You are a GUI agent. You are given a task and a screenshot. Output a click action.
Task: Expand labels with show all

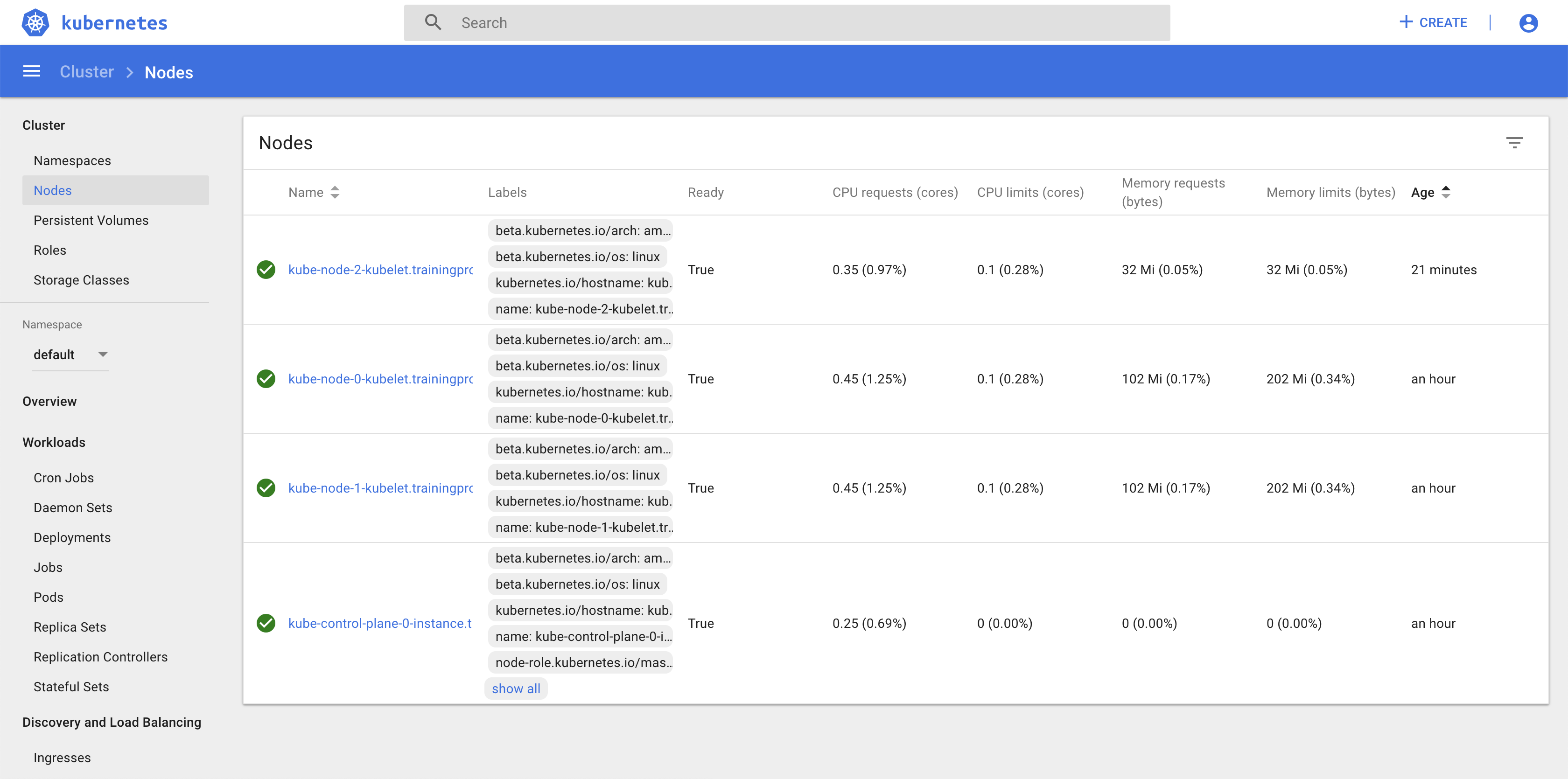coord(516,689)
